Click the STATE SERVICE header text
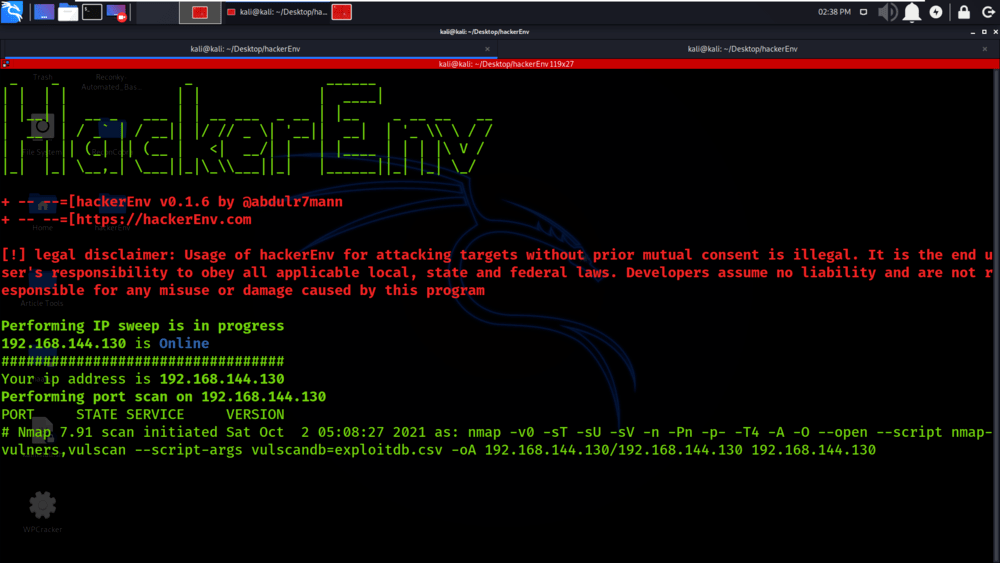This screenshot has height=563, width=1000. pos(130,414)
